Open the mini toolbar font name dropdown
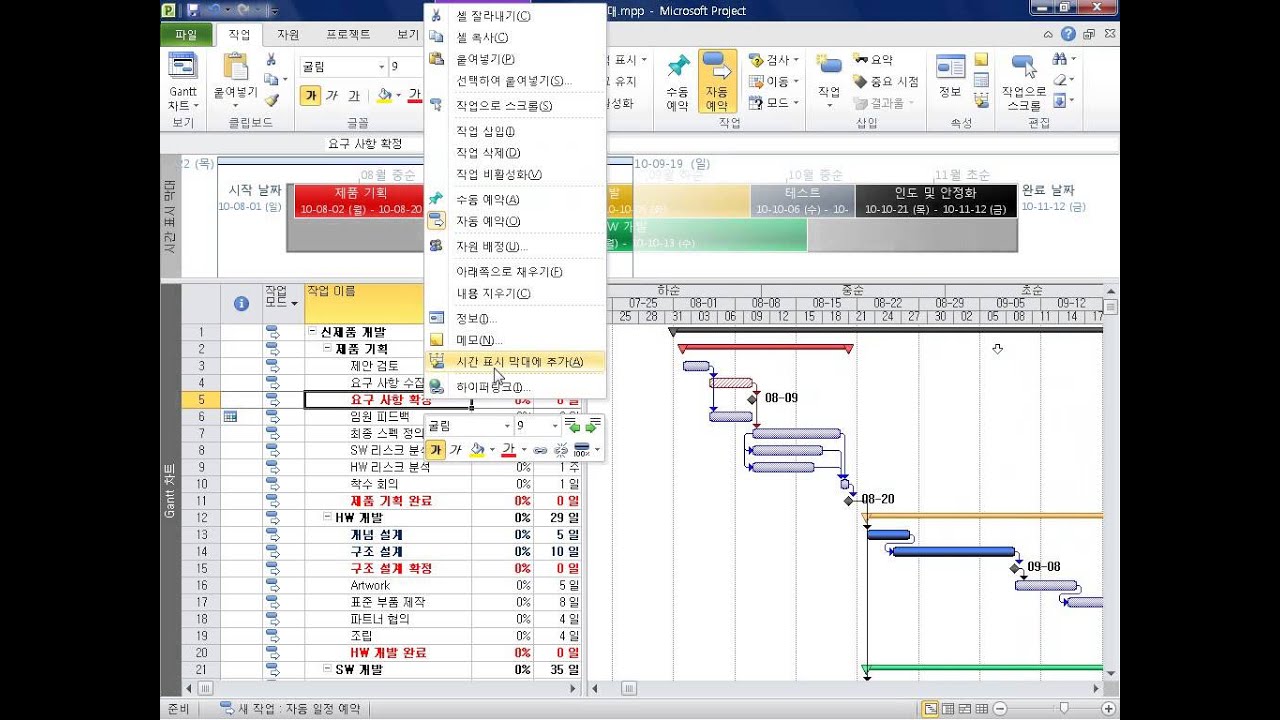Viewport: 1280px width, 720px height. point(507,426)
